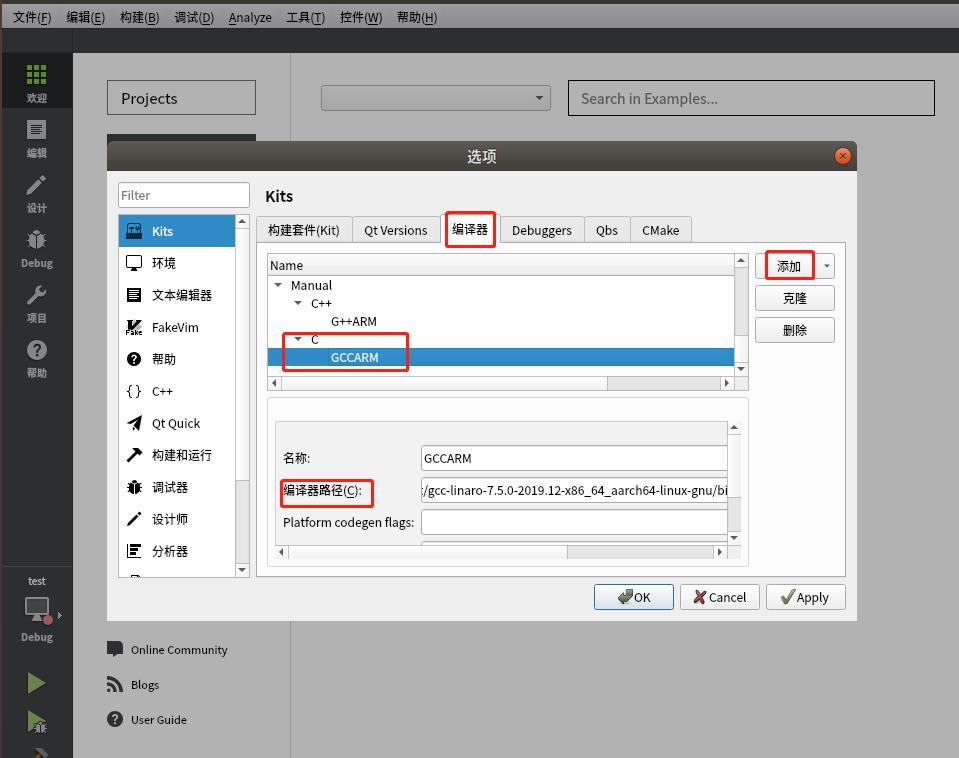Click the 编译器路径 path field
Screen dimensions: 959x758
pyautogui.click(x=574, y=490)
